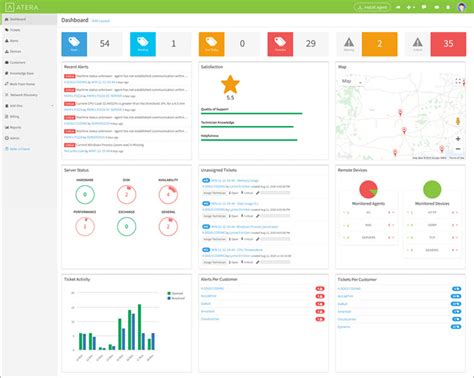The width and height of the screenshot is (474, 378).
Task: Open Tickets in the sidebar
Action: pyautogui.click(x=15, y=30)
